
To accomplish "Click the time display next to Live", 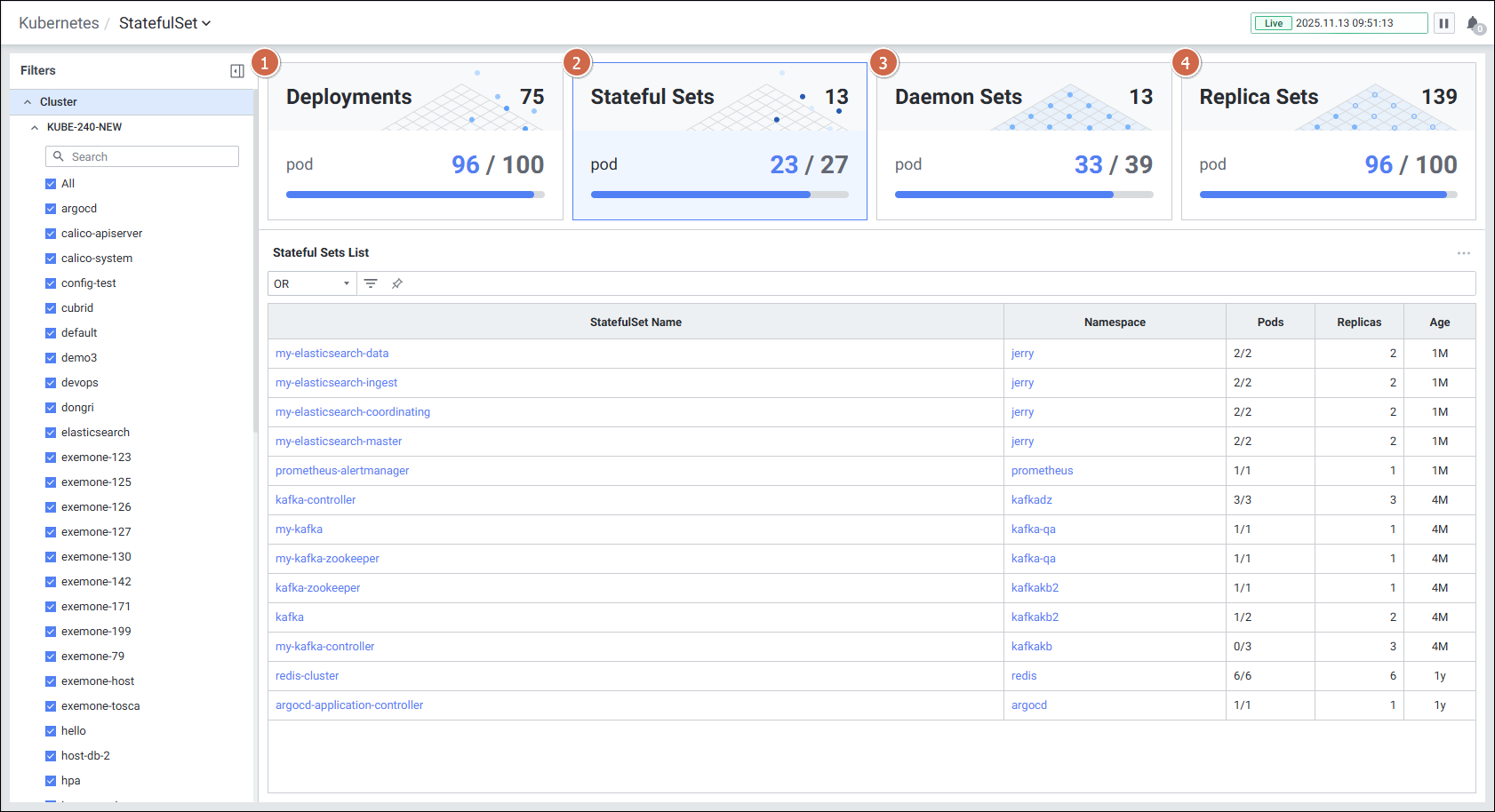I will click(1344, 23).
